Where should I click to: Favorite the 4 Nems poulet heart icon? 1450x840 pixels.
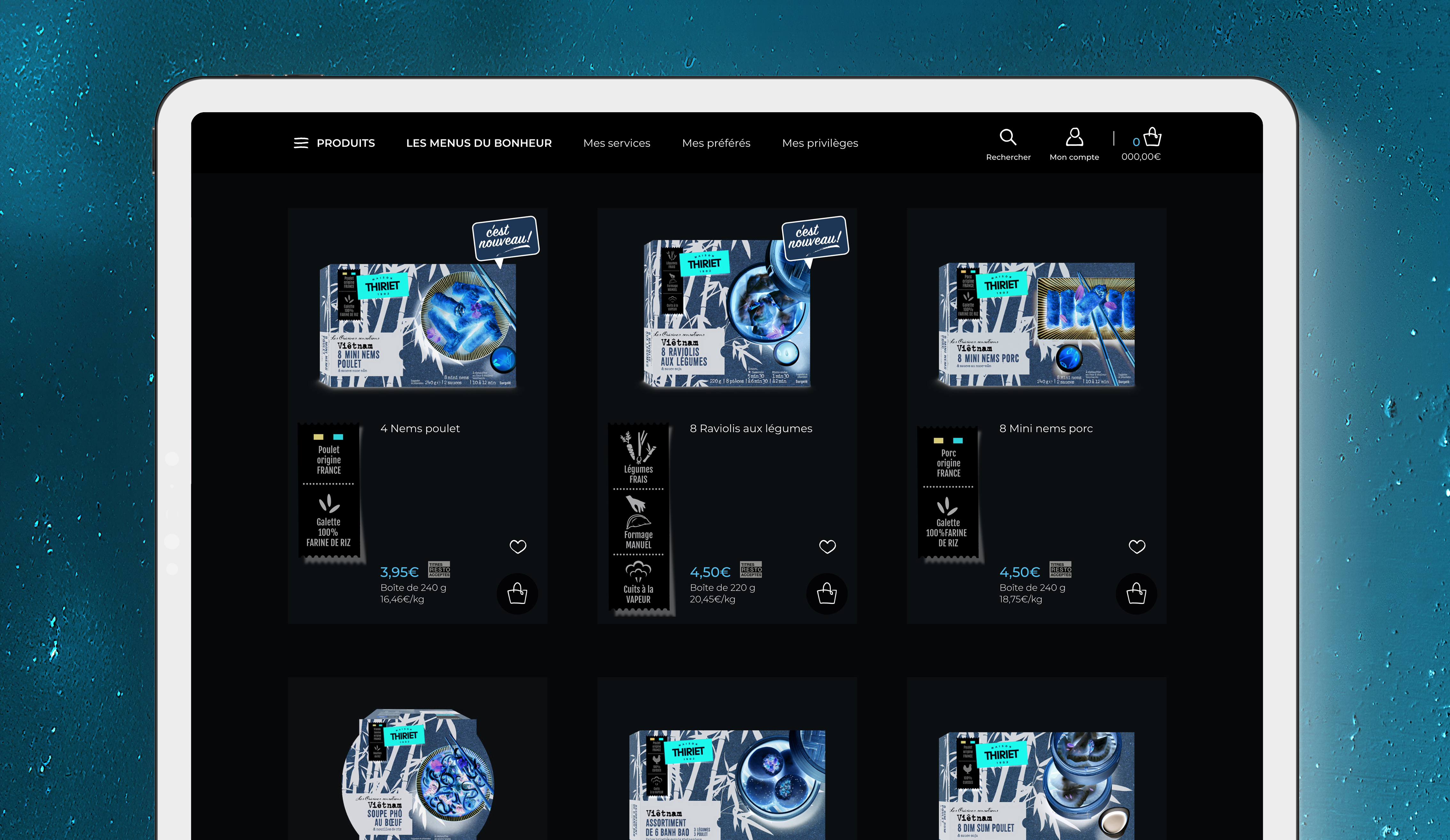pos(518,546)
